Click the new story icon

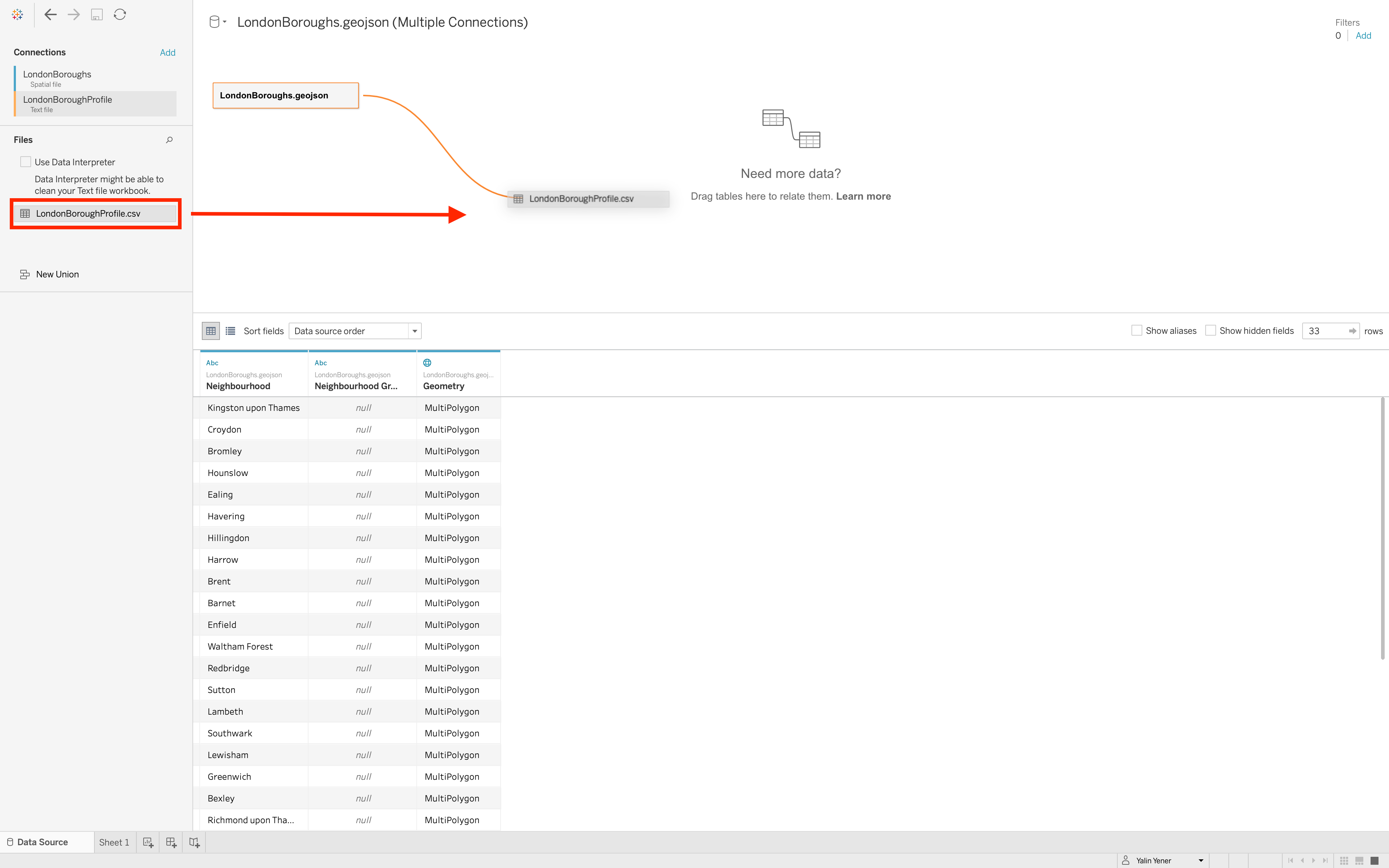(194, 842)
